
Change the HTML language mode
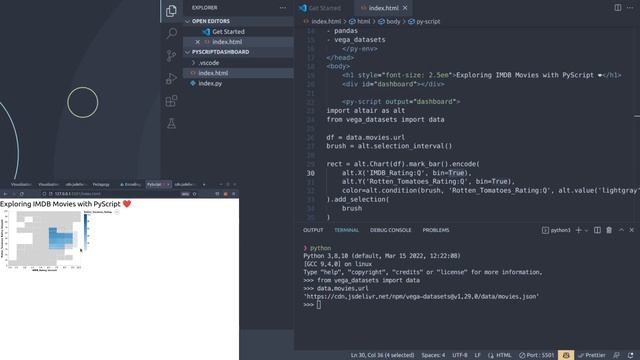500,356
